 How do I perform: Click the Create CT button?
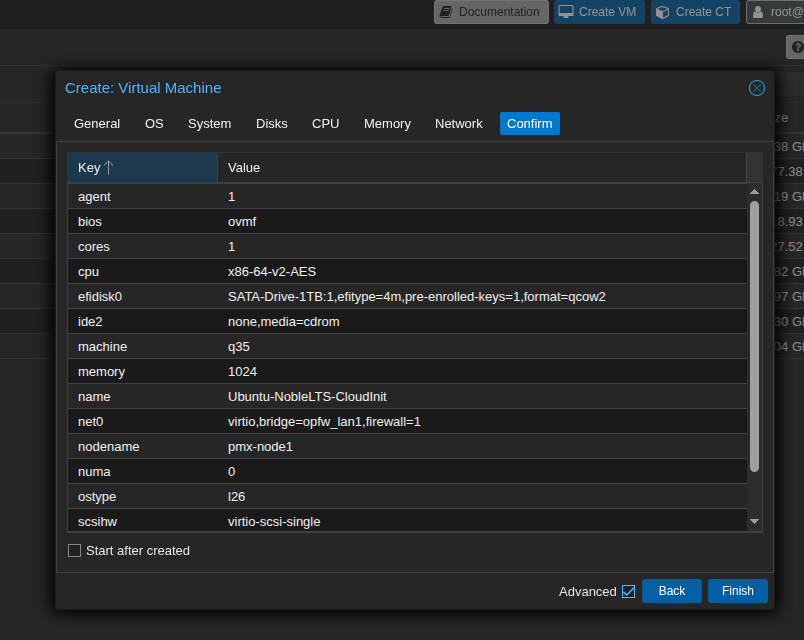[695, 12]
